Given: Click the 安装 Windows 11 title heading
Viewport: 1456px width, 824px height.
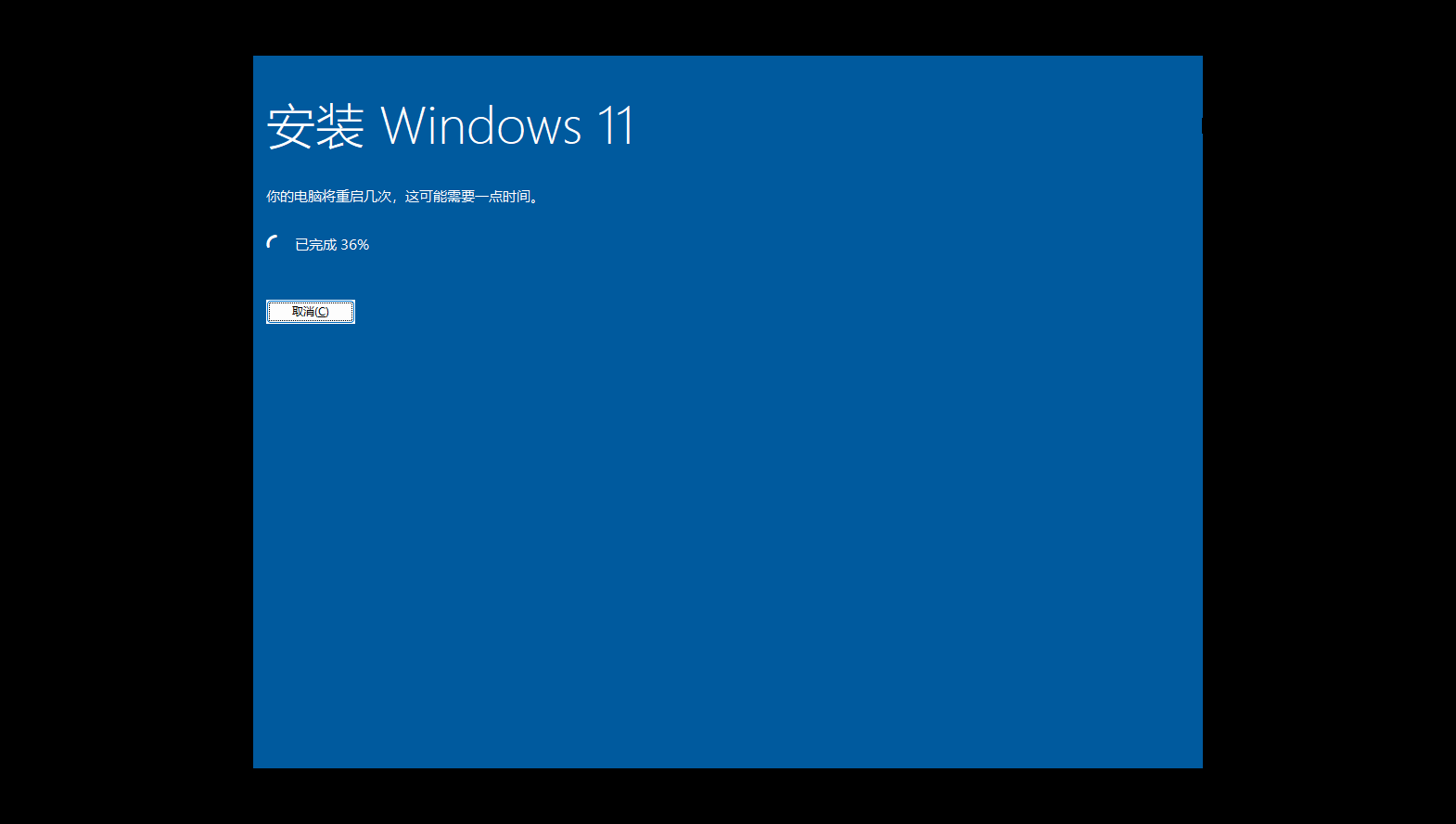Looking at the screenshot, I should tap(451, 126).
